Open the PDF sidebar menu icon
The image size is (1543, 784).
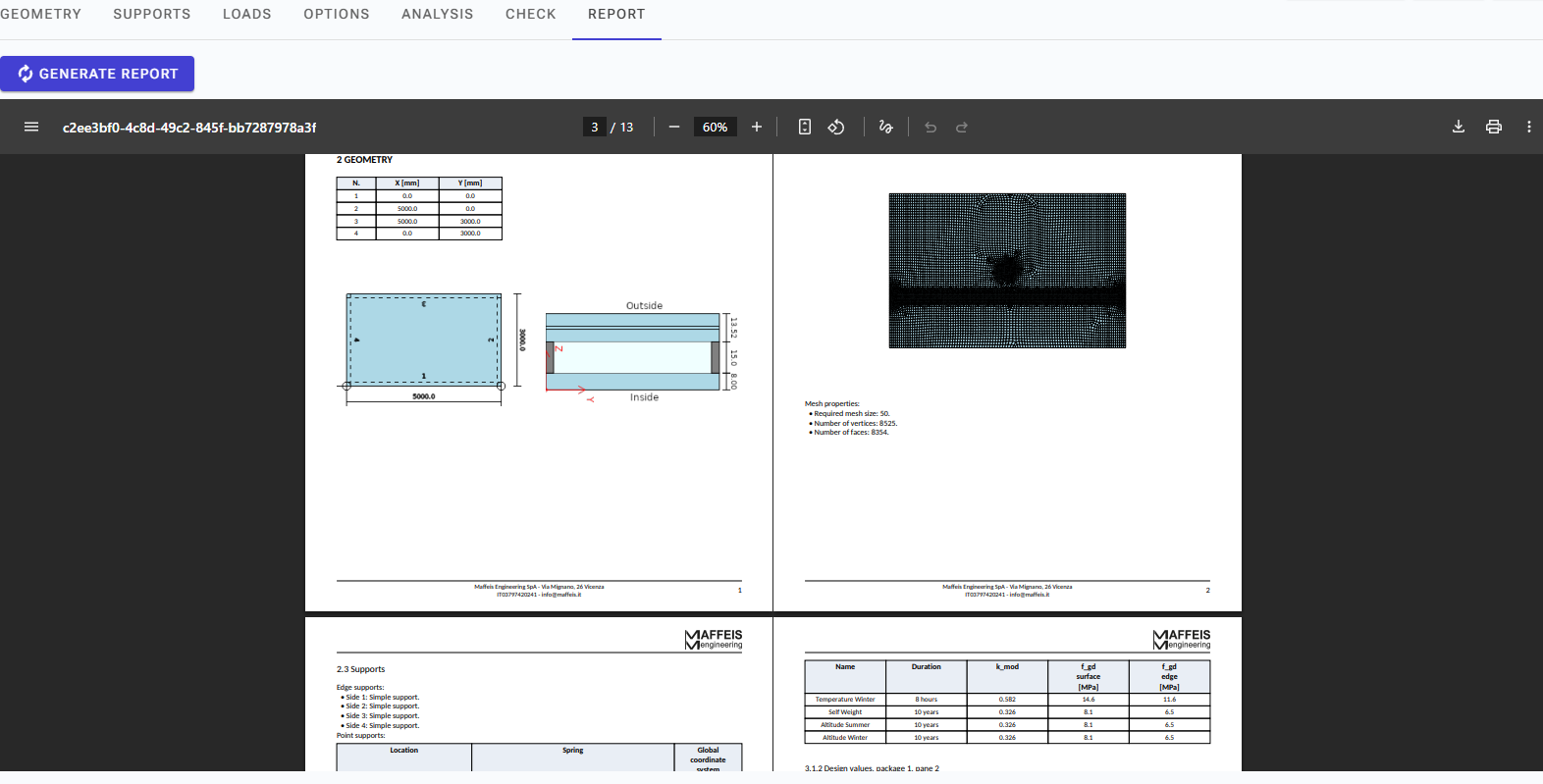(x=31, y=127)
